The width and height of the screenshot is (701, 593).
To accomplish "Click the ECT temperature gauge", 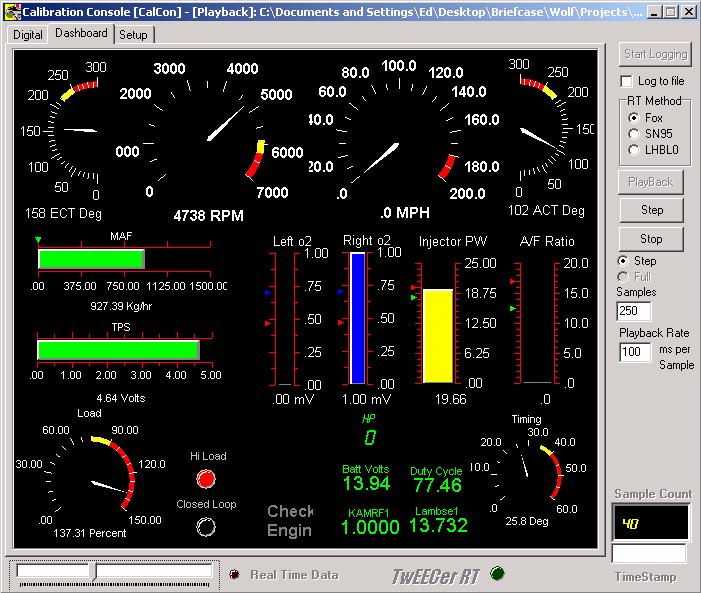I will 65,131.
